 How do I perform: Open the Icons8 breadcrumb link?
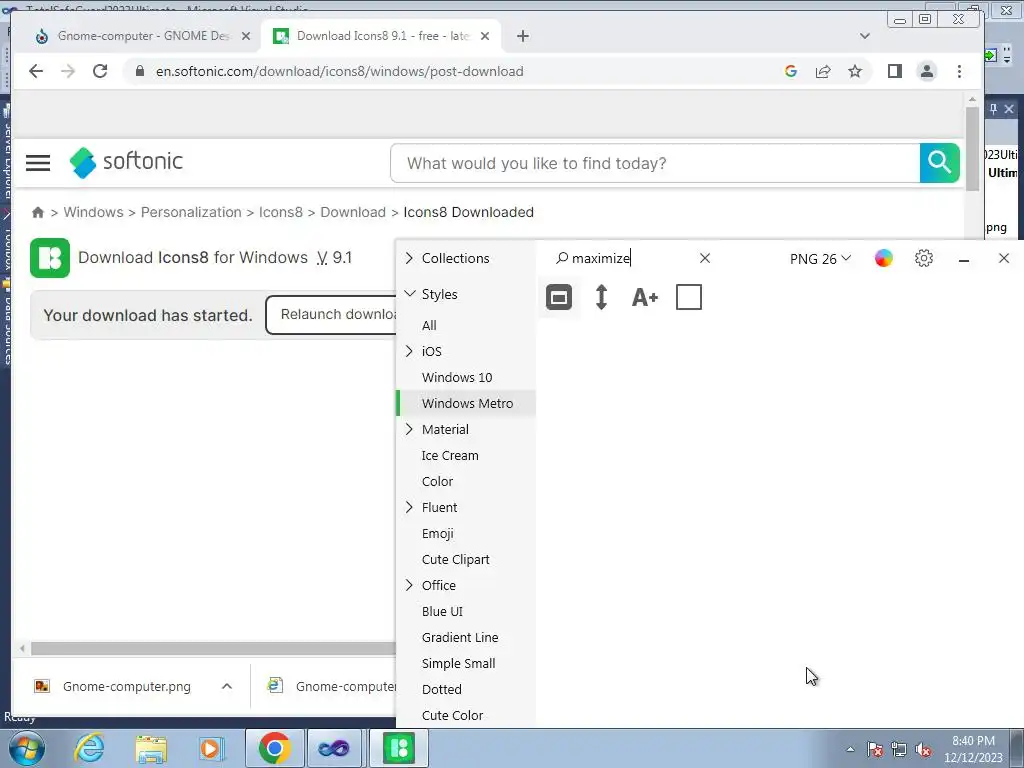point(281,212)
